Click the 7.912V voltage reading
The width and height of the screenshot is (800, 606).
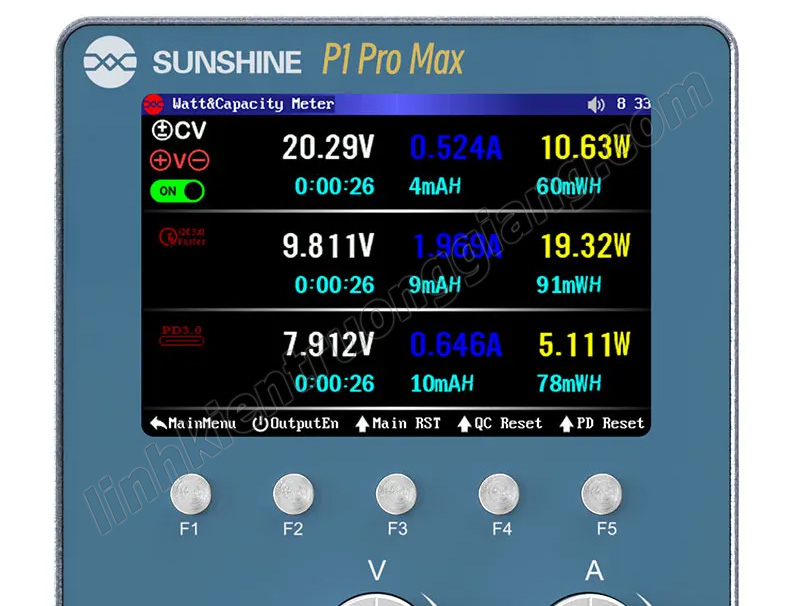click(x=329, y=344)
